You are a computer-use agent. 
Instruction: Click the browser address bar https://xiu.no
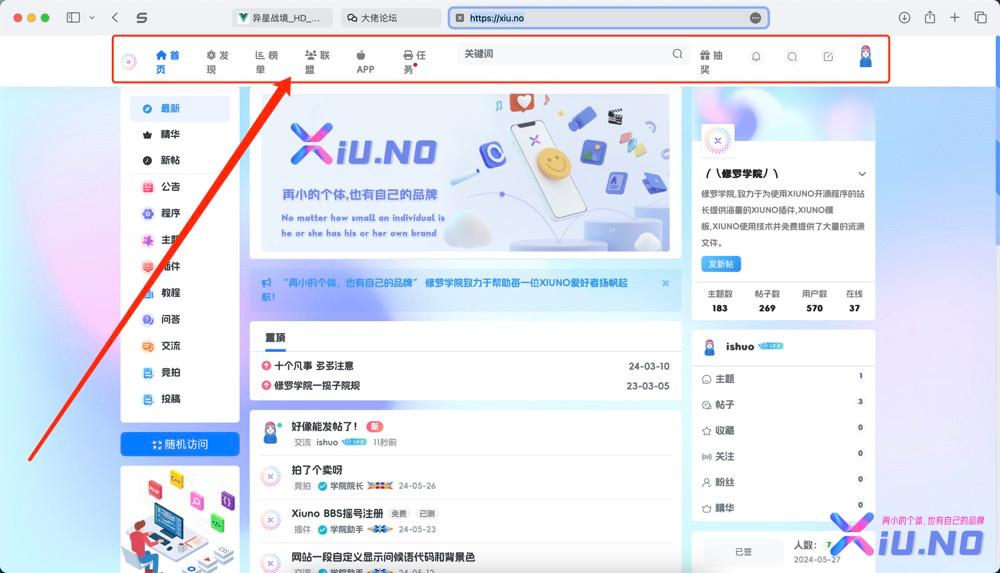point(608,18)
